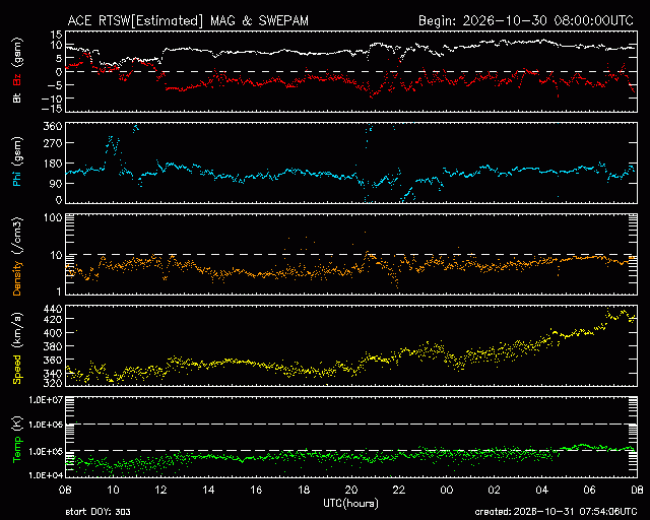650x520 pixels.
Task: Click the '1.0E+06' temperature tick label
Action: coord(46,425)
